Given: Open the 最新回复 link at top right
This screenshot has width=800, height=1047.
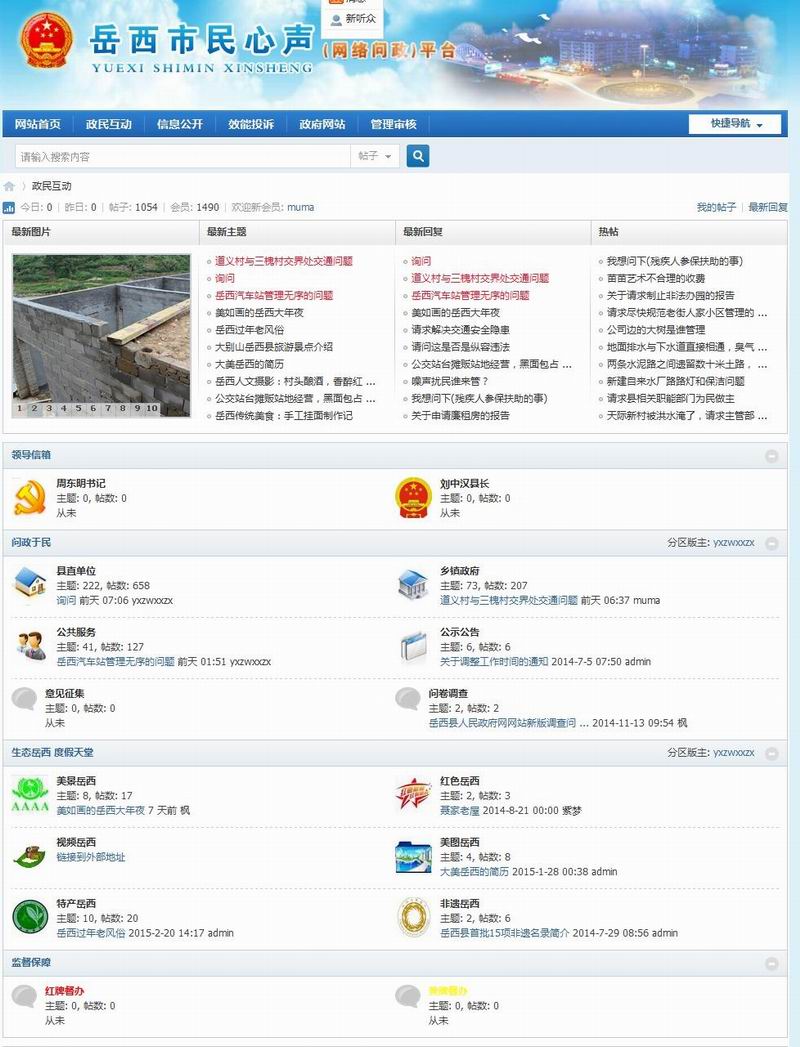Looking at the screenshot, I should (x=768, y=207).
